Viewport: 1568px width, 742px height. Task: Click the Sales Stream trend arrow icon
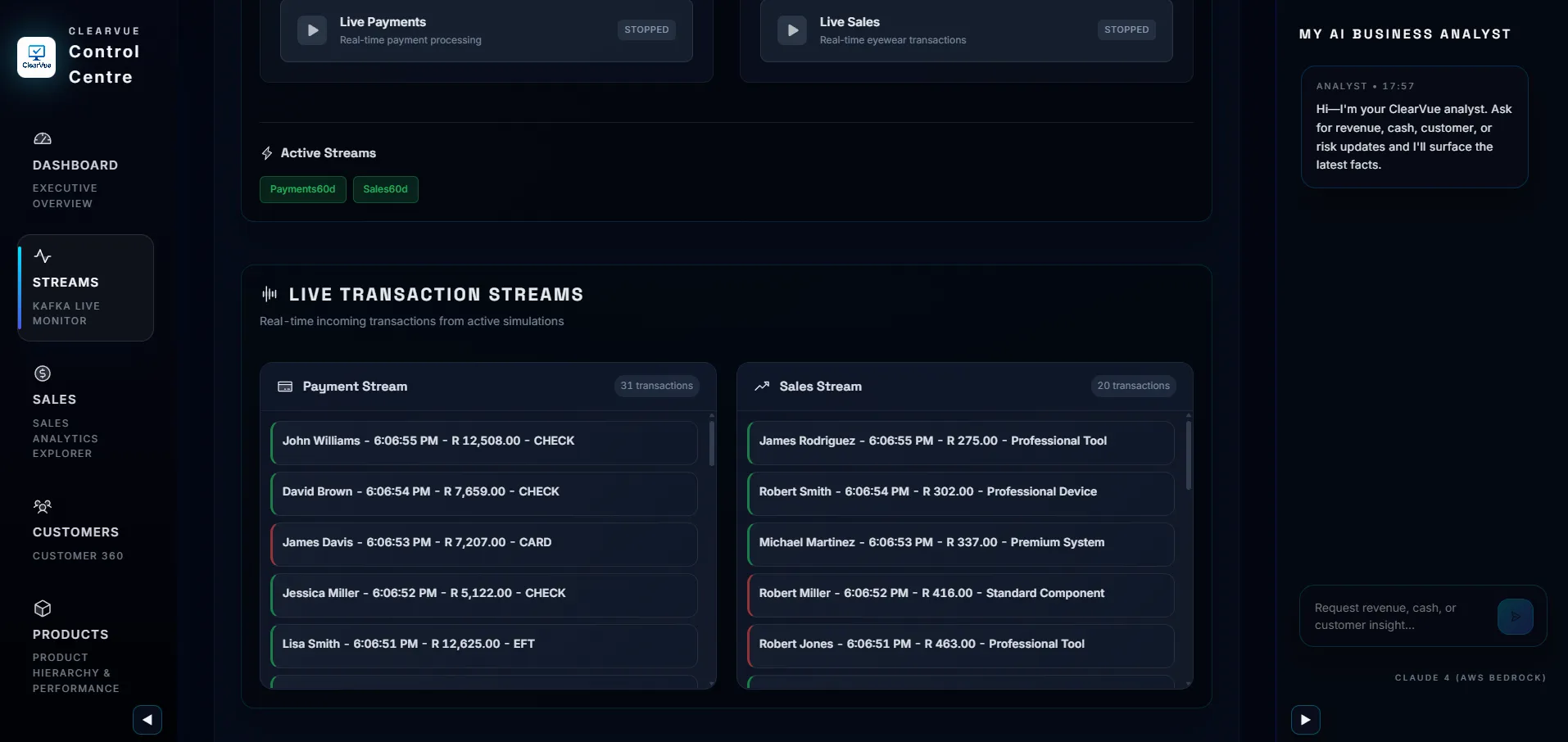[762, 387]
